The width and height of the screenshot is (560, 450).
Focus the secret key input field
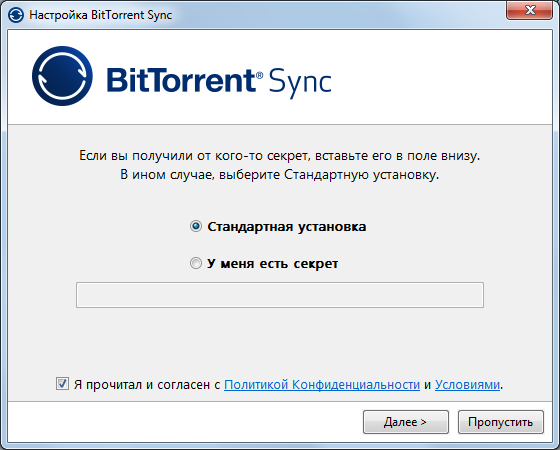pyautogui.click(x=280, y=295)
